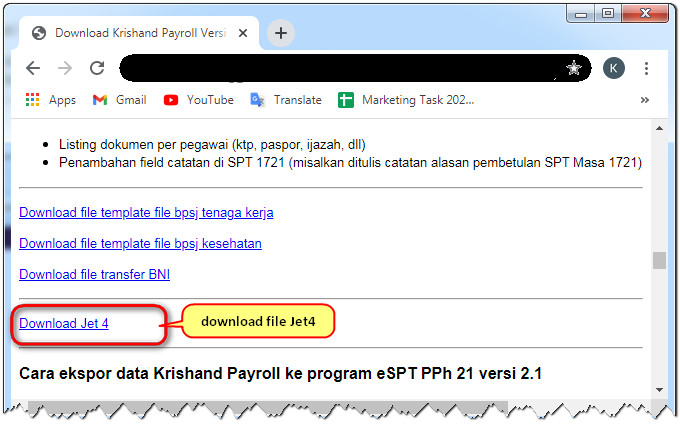Screen dimensions: 680x428
Task: Click the page scrollbar down arrow
Action: click(x=659, y=389)
